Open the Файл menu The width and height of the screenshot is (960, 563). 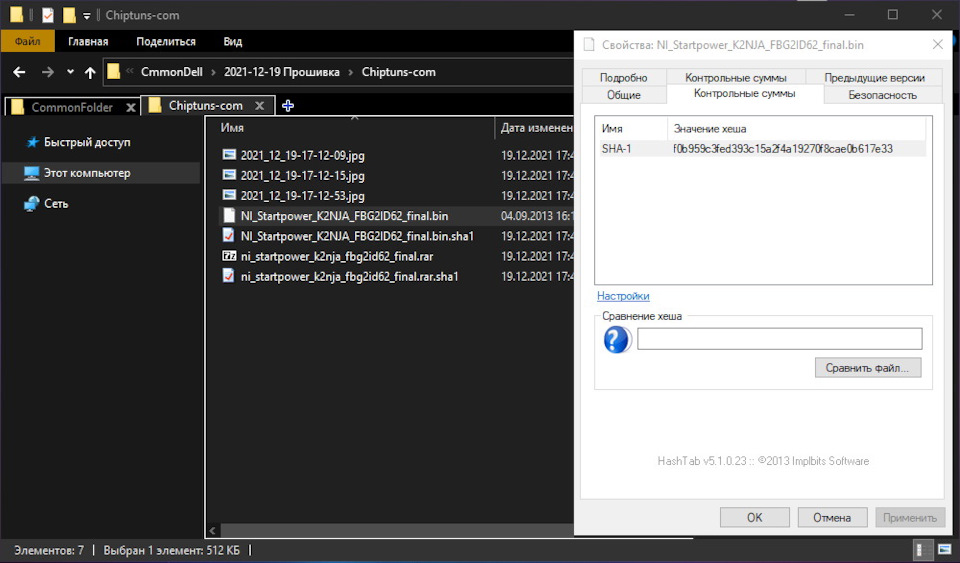[28, 42]
